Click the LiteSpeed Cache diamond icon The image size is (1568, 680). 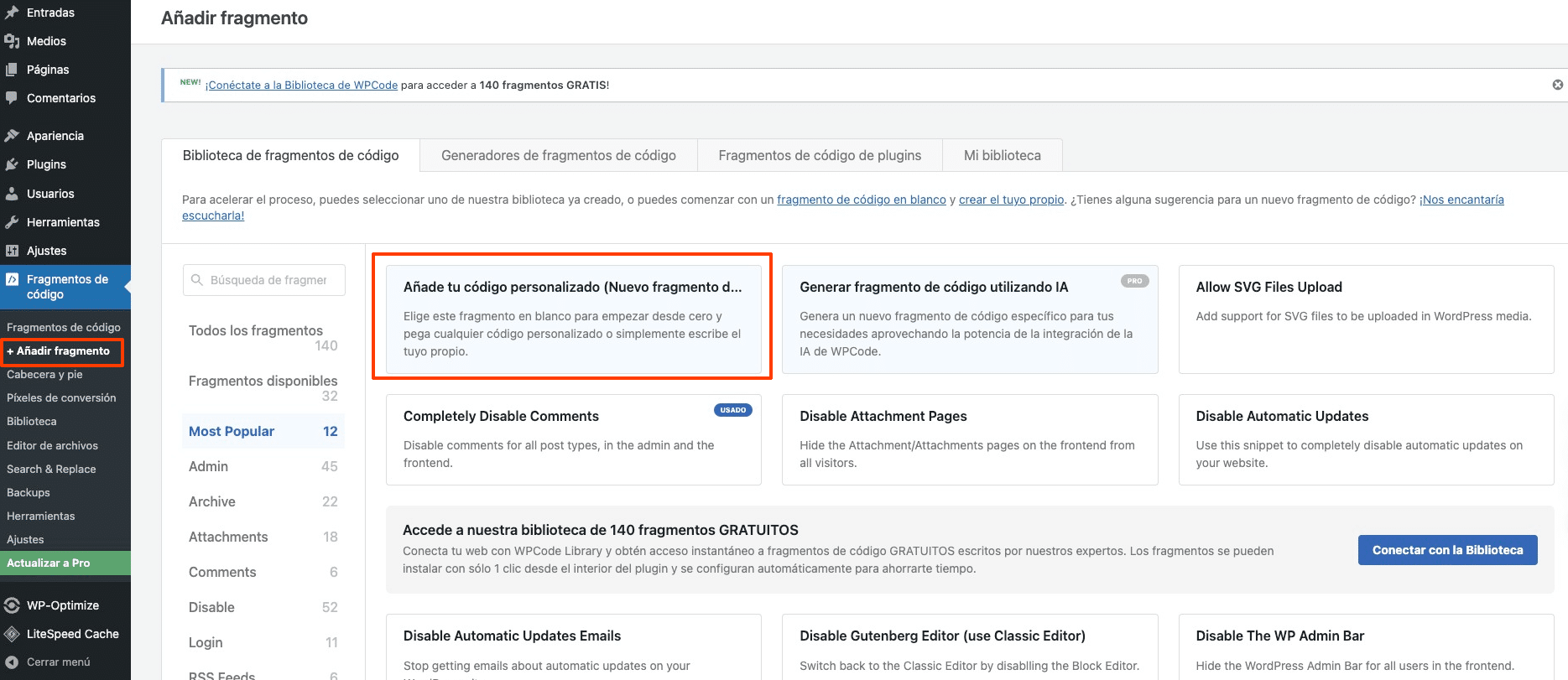(12, 634)
